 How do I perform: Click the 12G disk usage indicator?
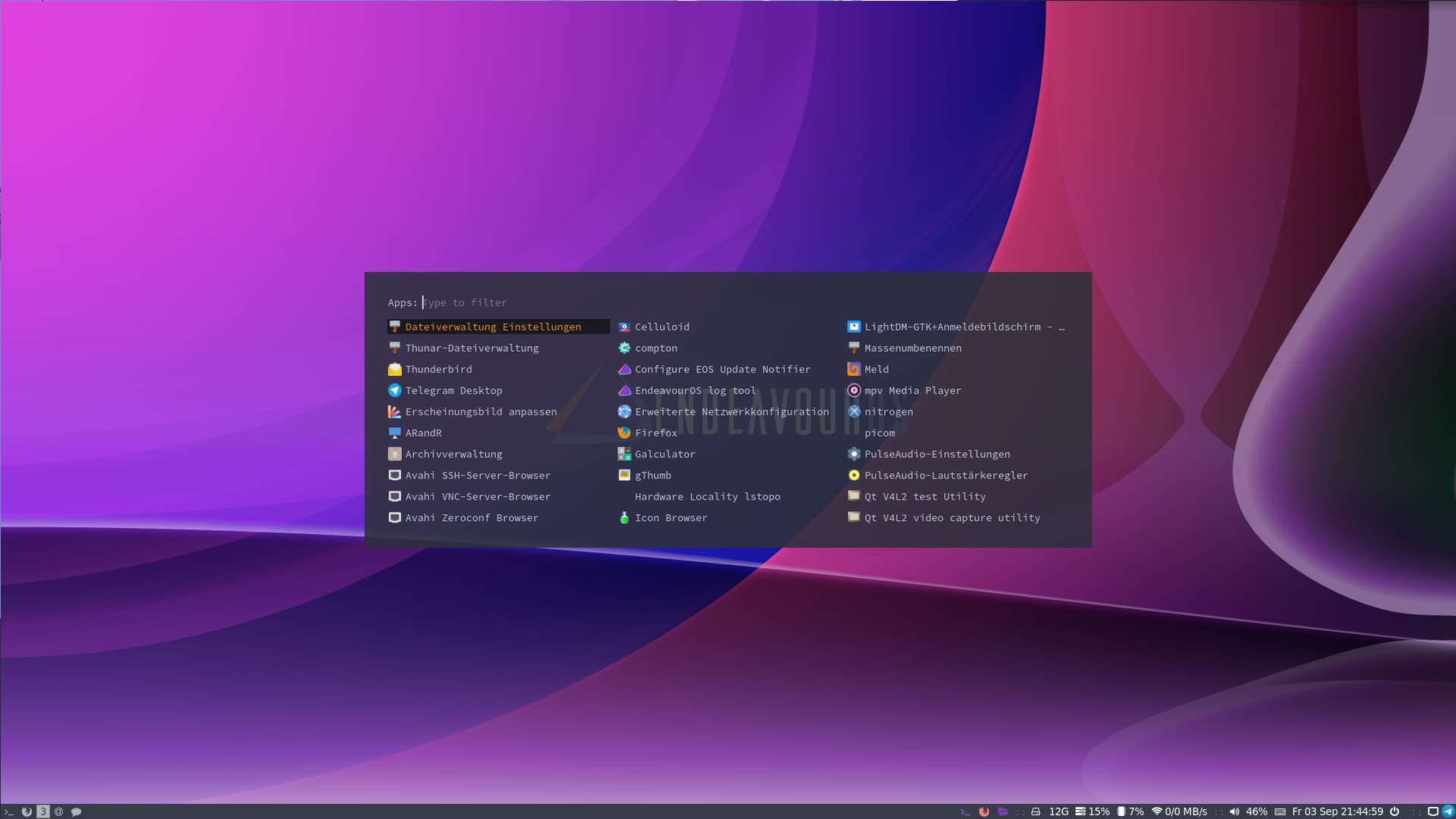(x=1050, y=811)
